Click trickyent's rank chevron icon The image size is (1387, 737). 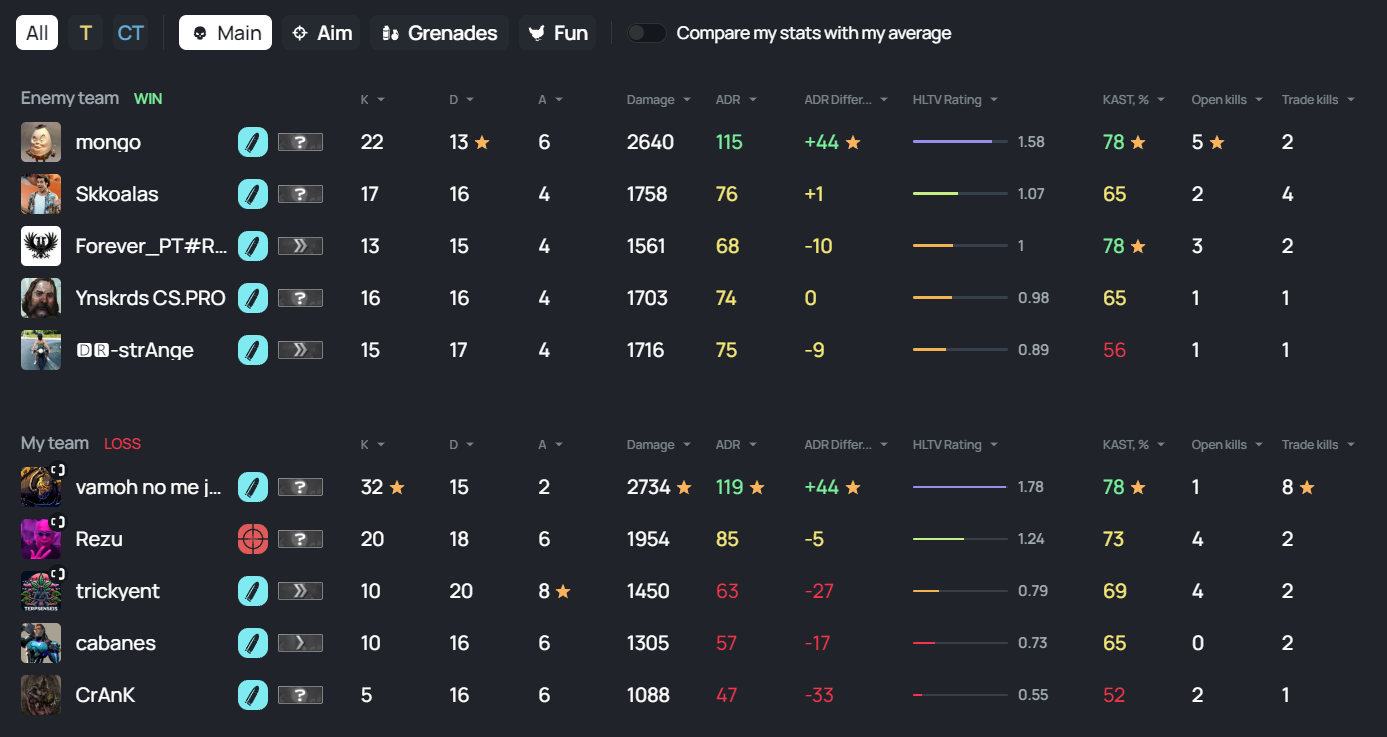(300, 591)
